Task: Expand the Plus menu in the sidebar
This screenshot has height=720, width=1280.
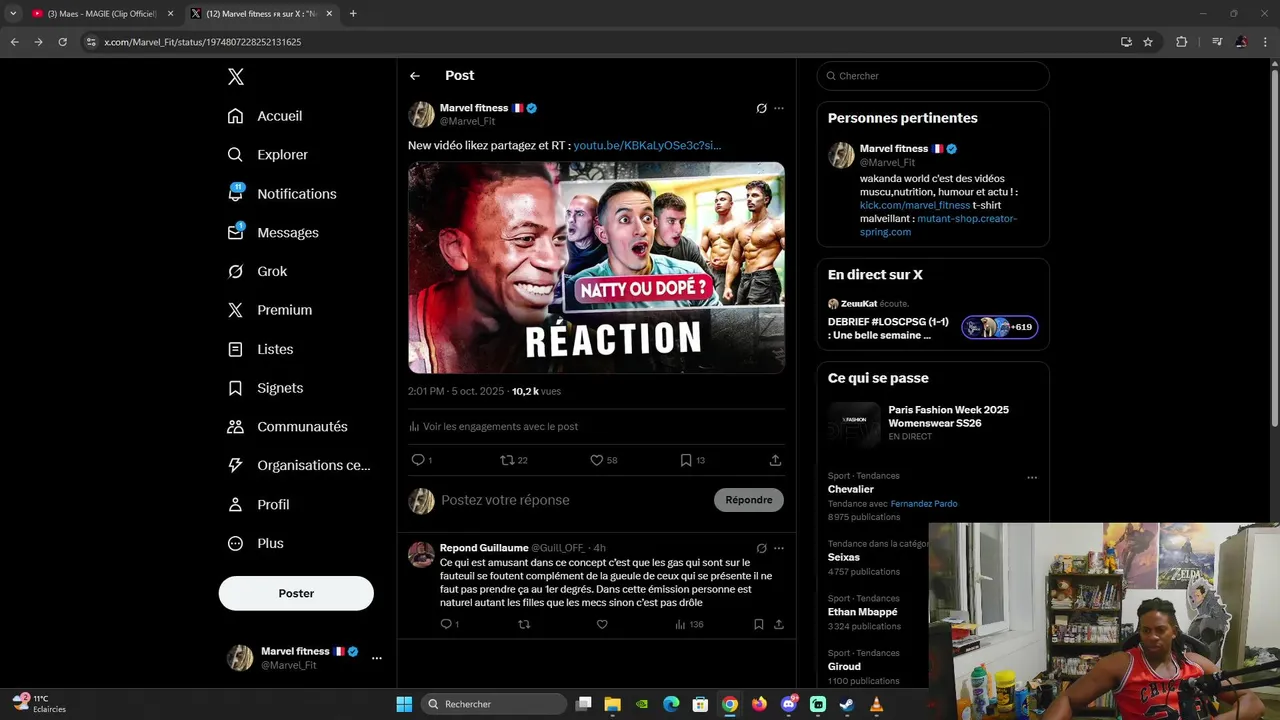Action: [x=255, y=543]
